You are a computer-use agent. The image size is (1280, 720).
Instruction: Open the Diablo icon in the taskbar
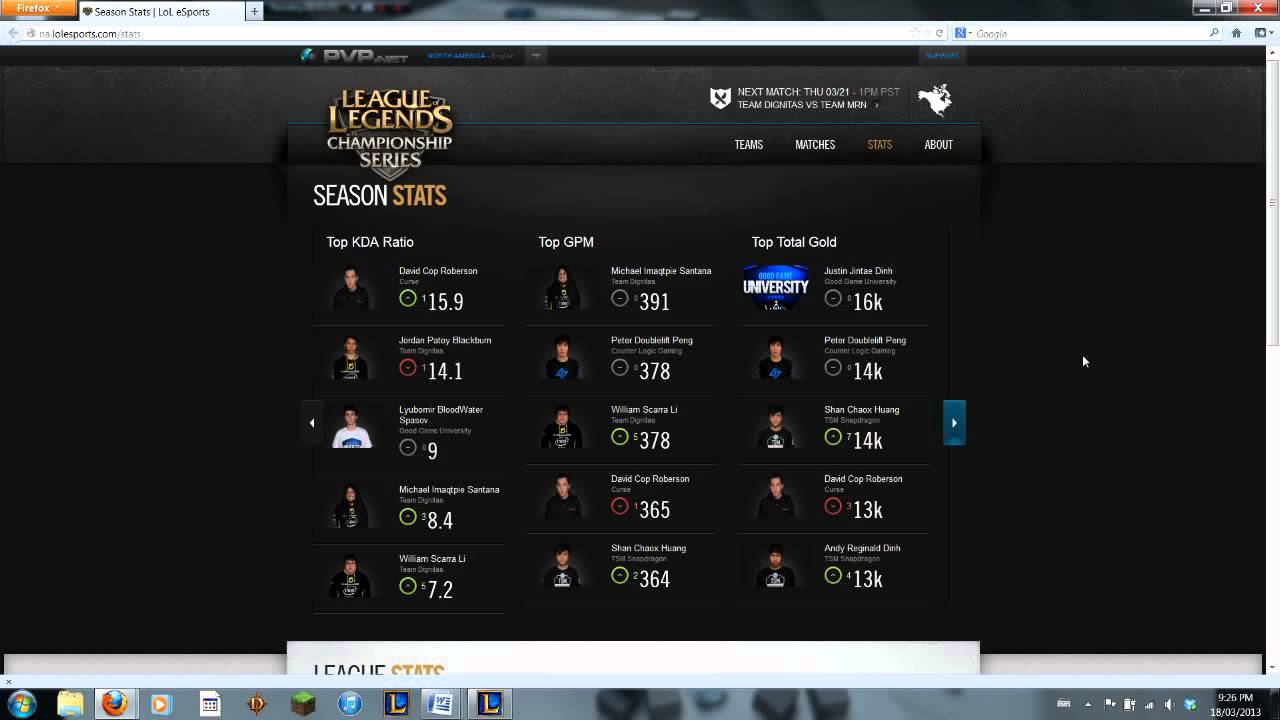click(257, 704)
